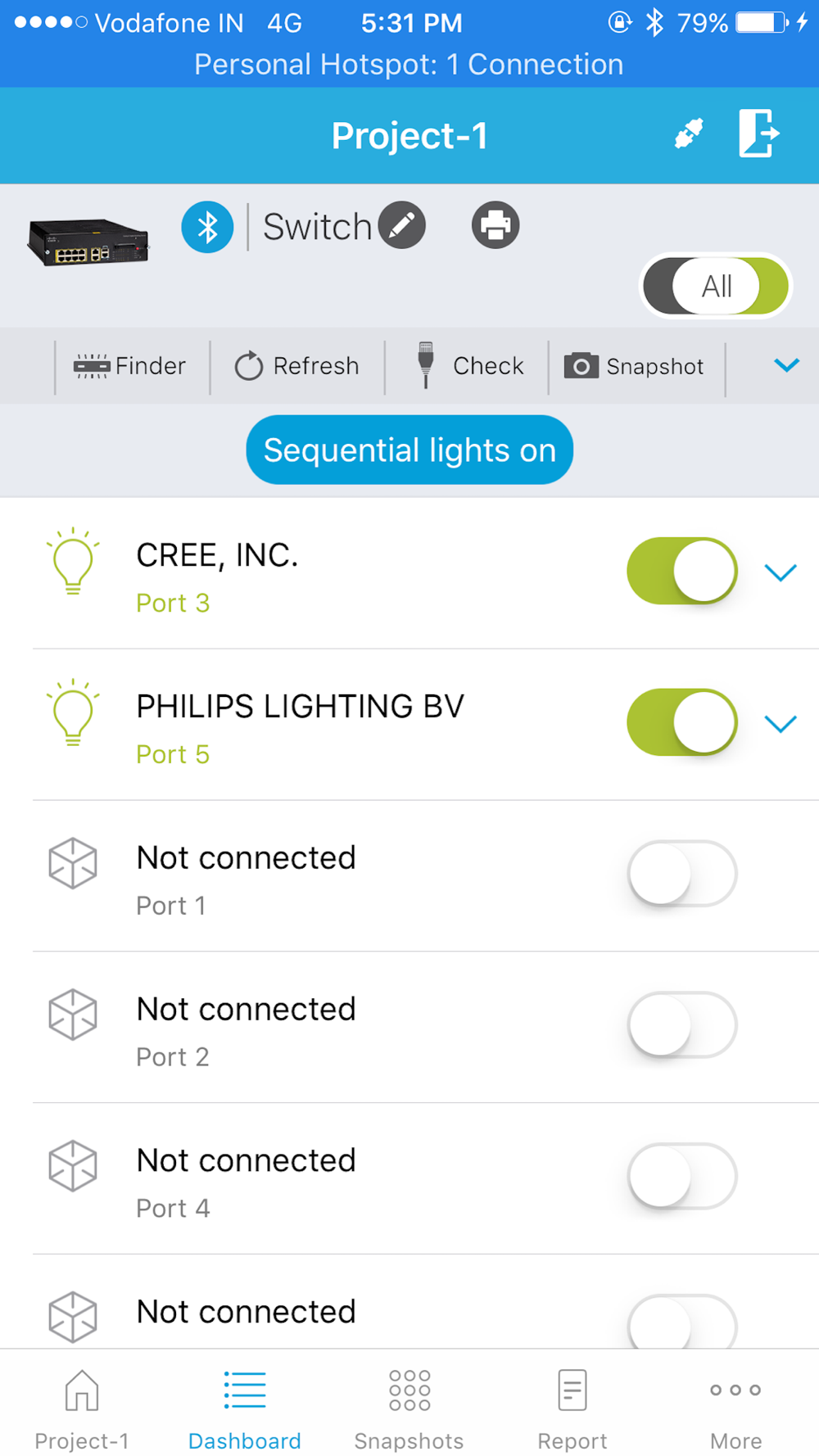Tap the Check cable tool

[469, 366]
